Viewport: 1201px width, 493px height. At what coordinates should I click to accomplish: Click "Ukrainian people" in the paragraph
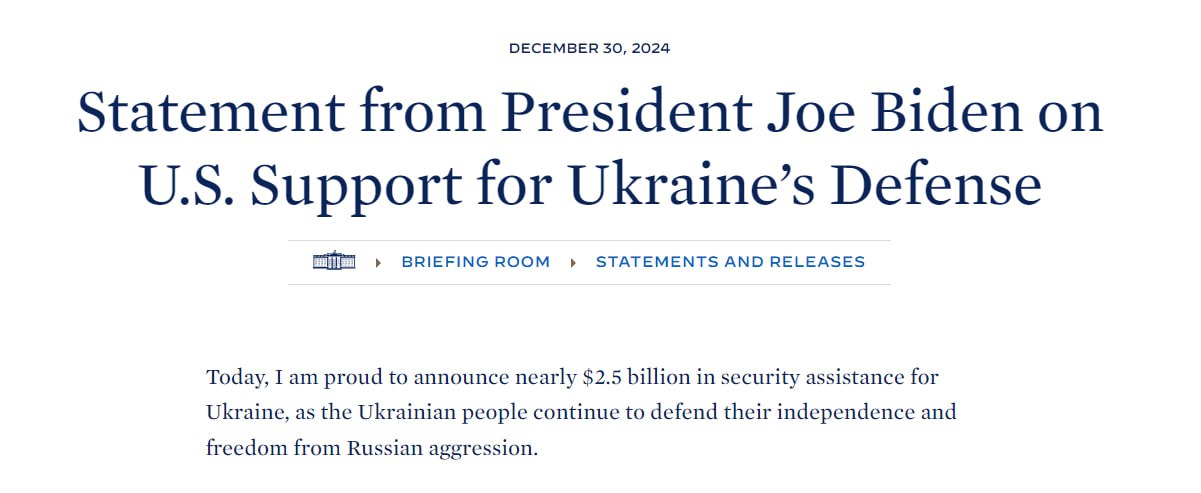(x=454, y=412)
